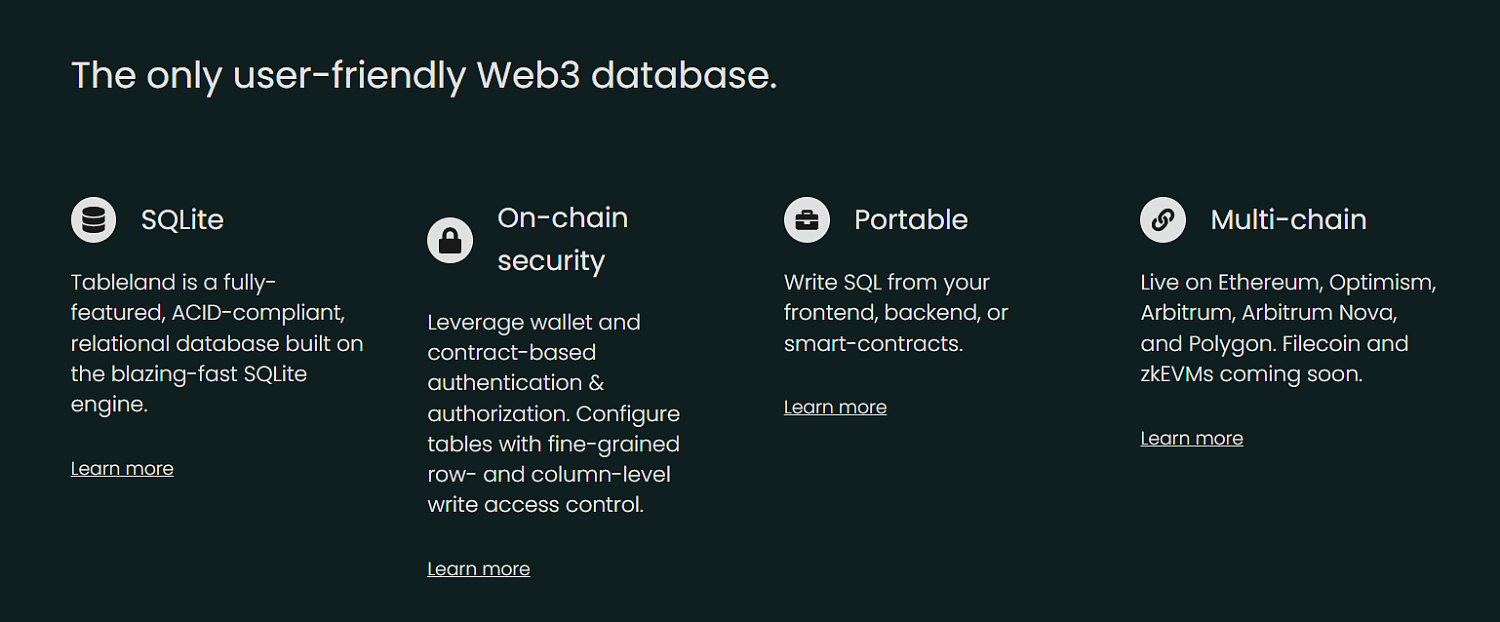Click the phrase smart-contracts in Portable description
The image size is (1500, 622).
pos(873,344)
